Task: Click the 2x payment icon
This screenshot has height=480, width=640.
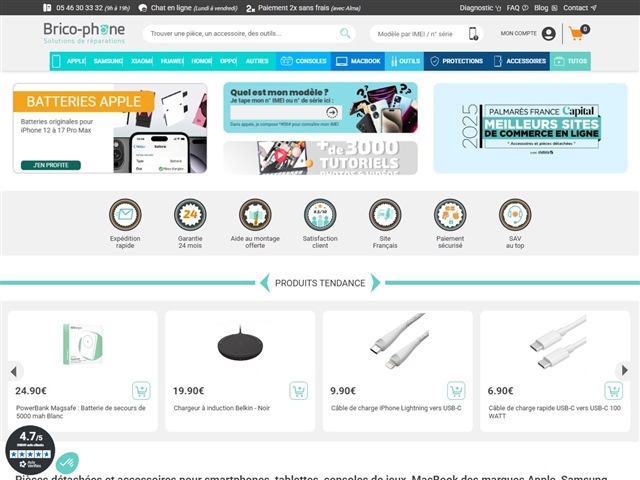Action: pyautogui.click(x=250, y=8)
